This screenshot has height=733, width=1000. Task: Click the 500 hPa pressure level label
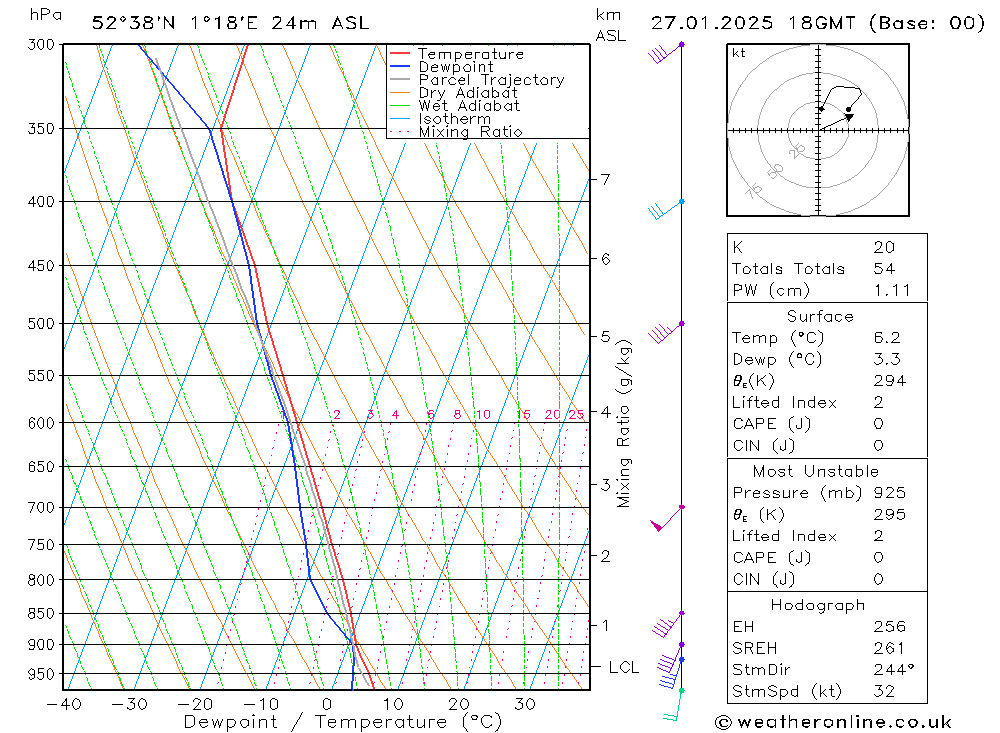[42, 323]
